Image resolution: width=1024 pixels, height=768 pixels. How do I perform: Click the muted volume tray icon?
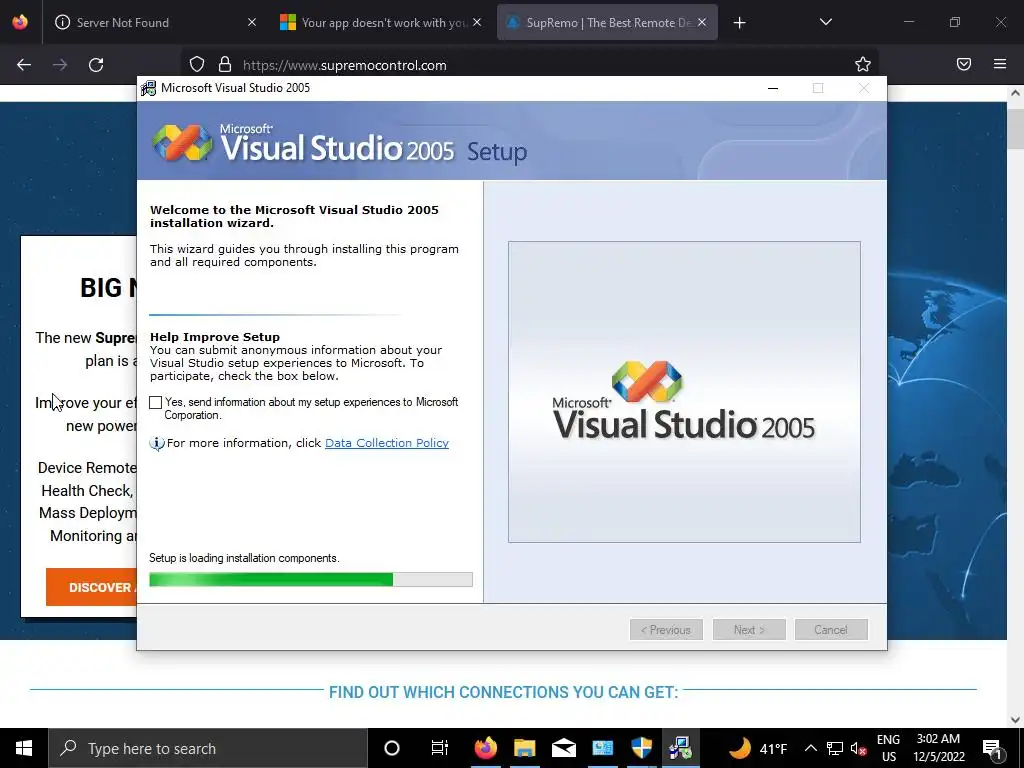point(858,748)
